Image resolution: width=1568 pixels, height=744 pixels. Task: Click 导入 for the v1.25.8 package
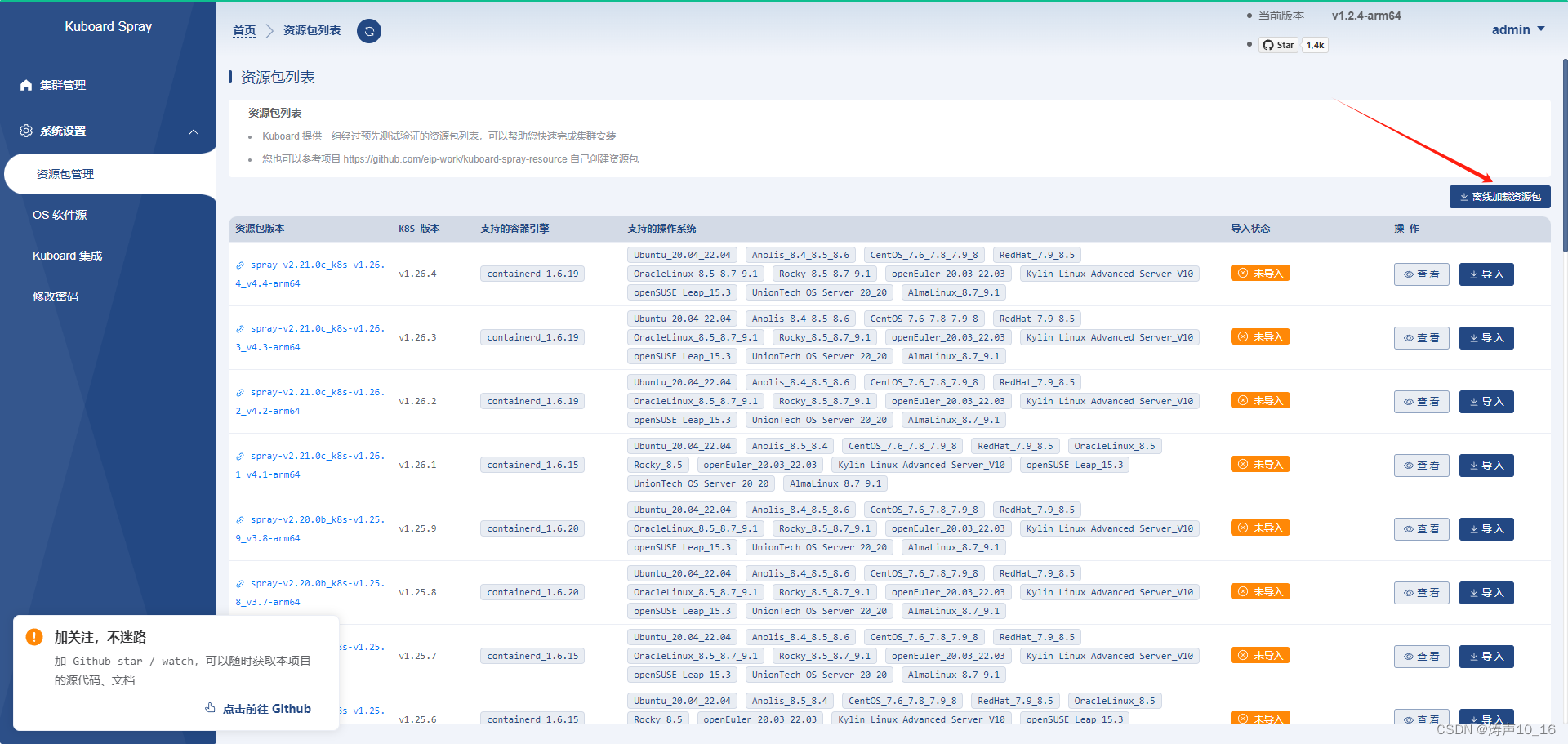1486,593
